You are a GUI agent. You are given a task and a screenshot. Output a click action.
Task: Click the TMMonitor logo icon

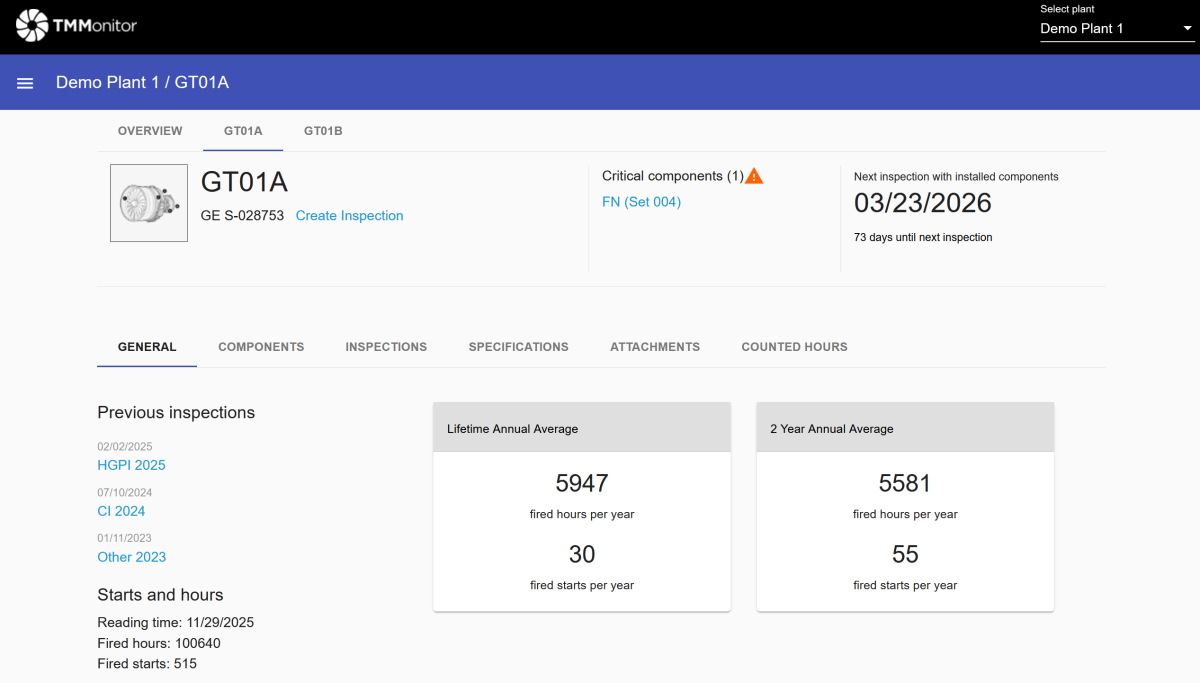click(x=32, y=26)
